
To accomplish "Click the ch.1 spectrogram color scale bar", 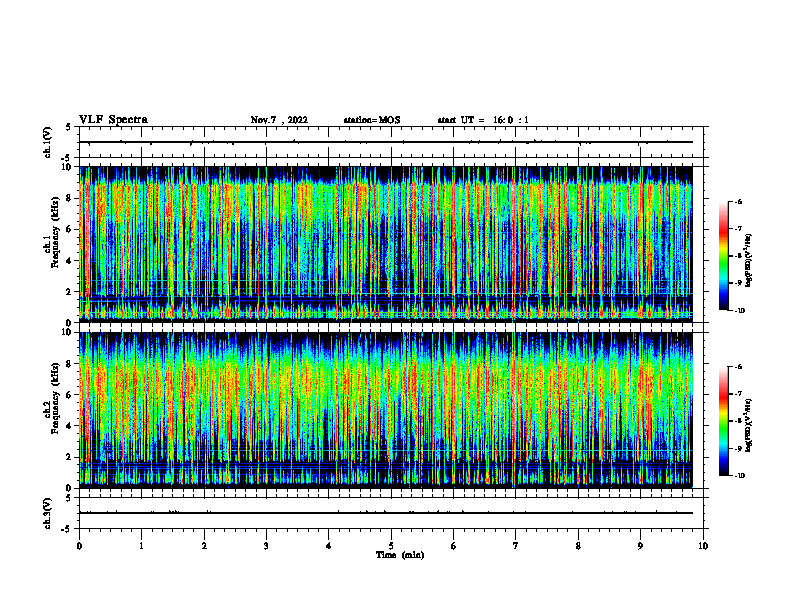I will pos(724,256).
